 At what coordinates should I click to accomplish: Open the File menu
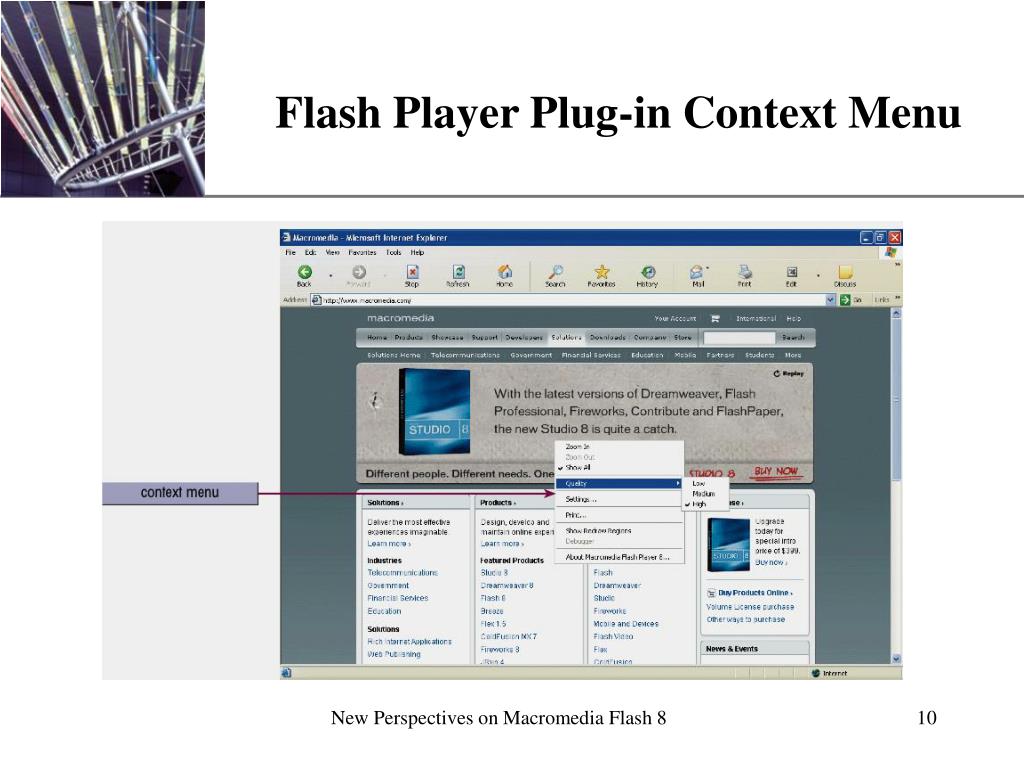291,252
